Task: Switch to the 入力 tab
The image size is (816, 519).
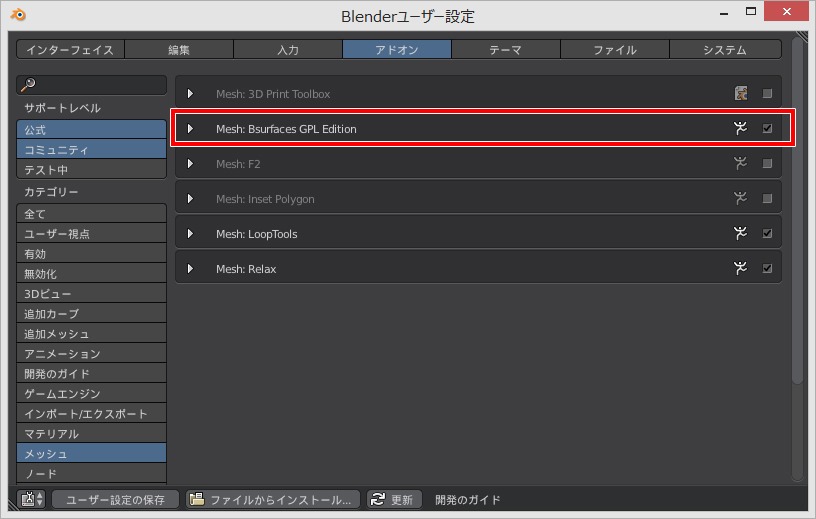Action: pos(288,49)
